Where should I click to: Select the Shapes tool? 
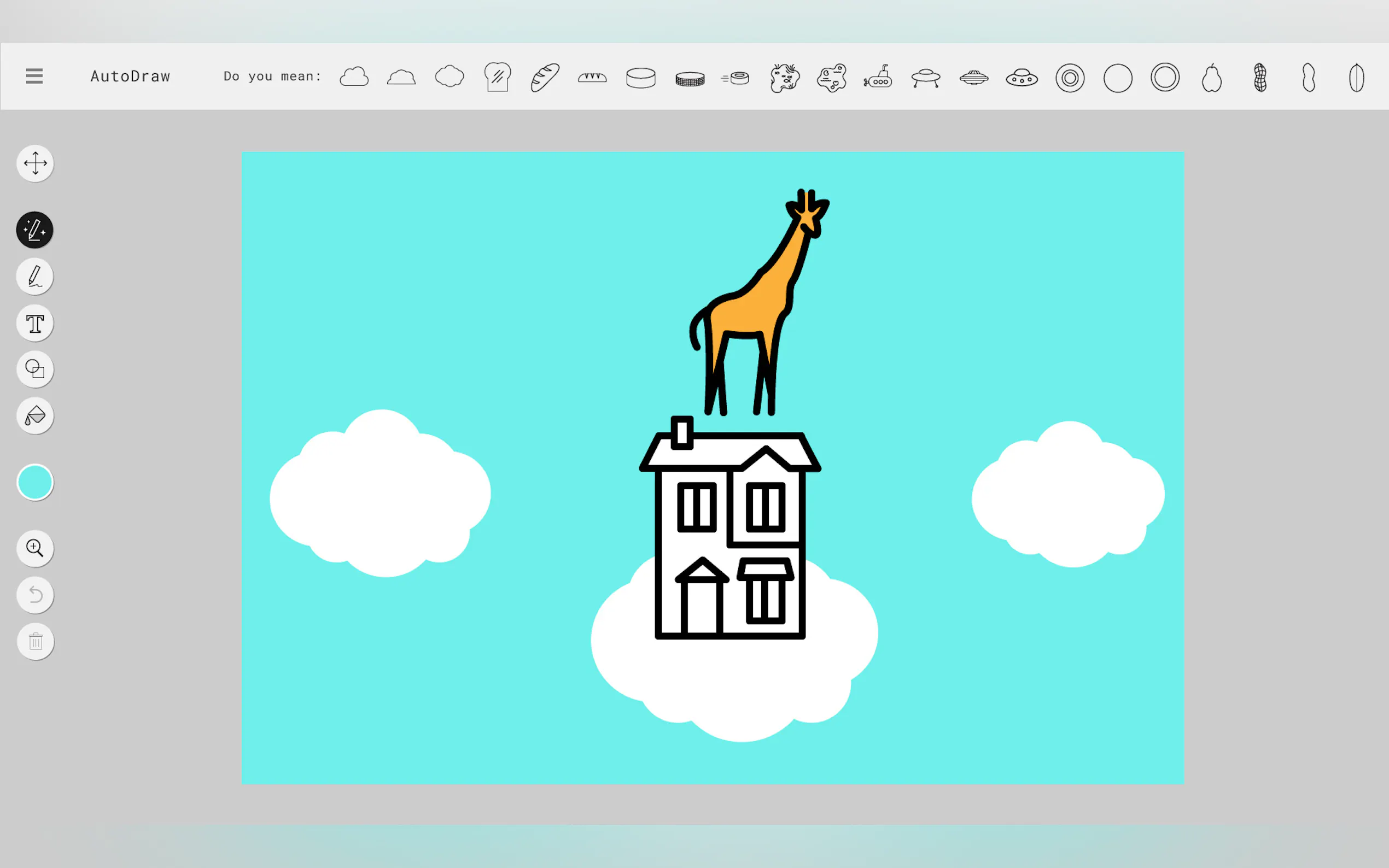[x=35, y=369]
